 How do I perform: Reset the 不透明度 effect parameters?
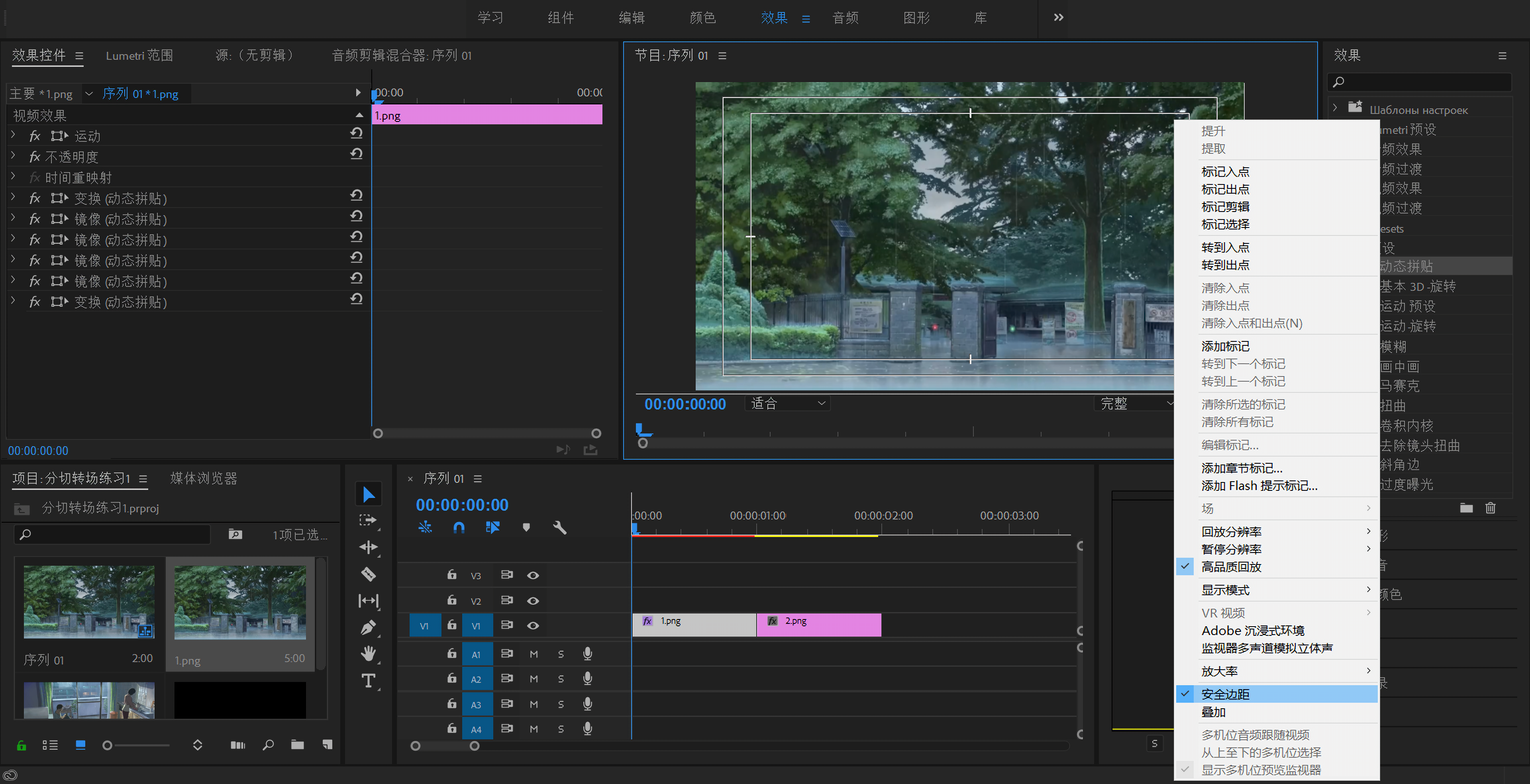tap(356, 154)
